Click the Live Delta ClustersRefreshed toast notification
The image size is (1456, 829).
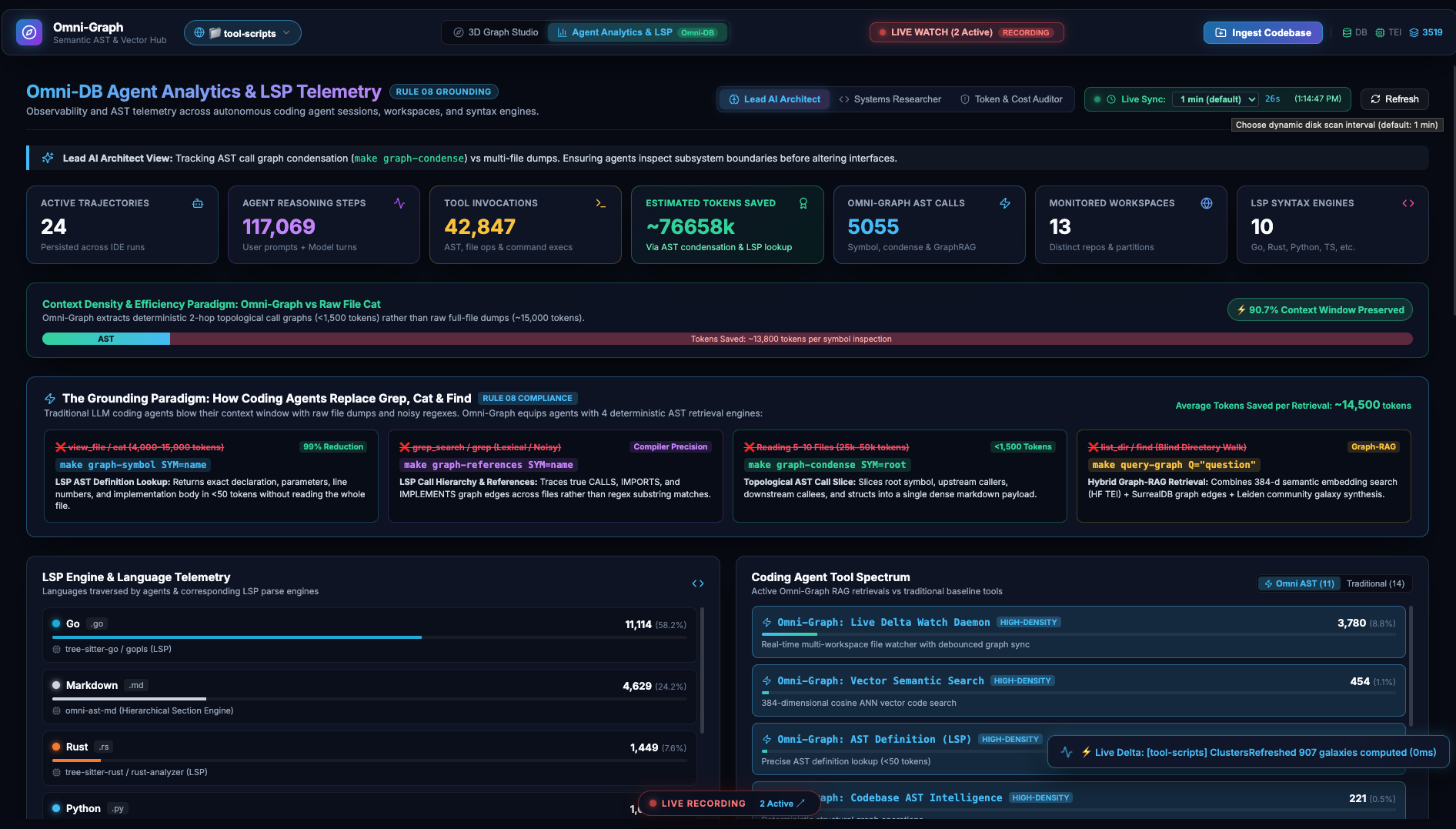point(1247,752)
